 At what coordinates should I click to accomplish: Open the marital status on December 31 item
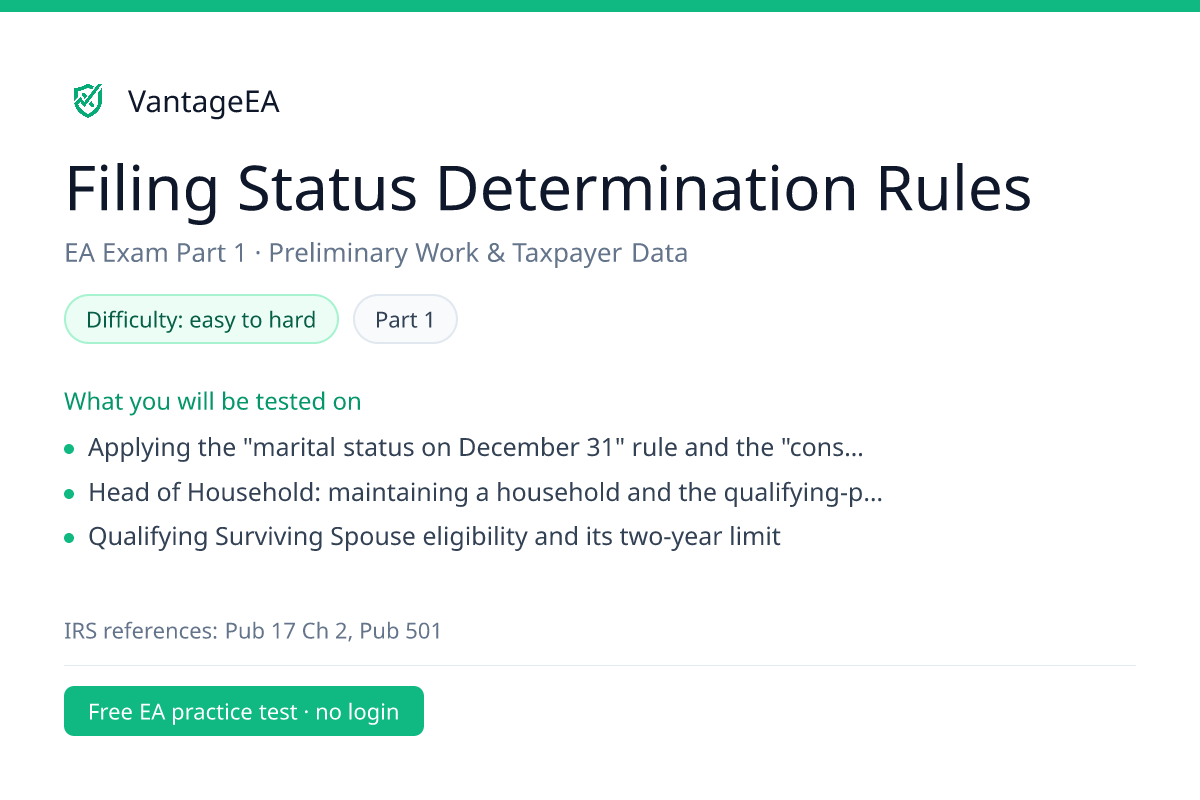(x=476, y=447)
